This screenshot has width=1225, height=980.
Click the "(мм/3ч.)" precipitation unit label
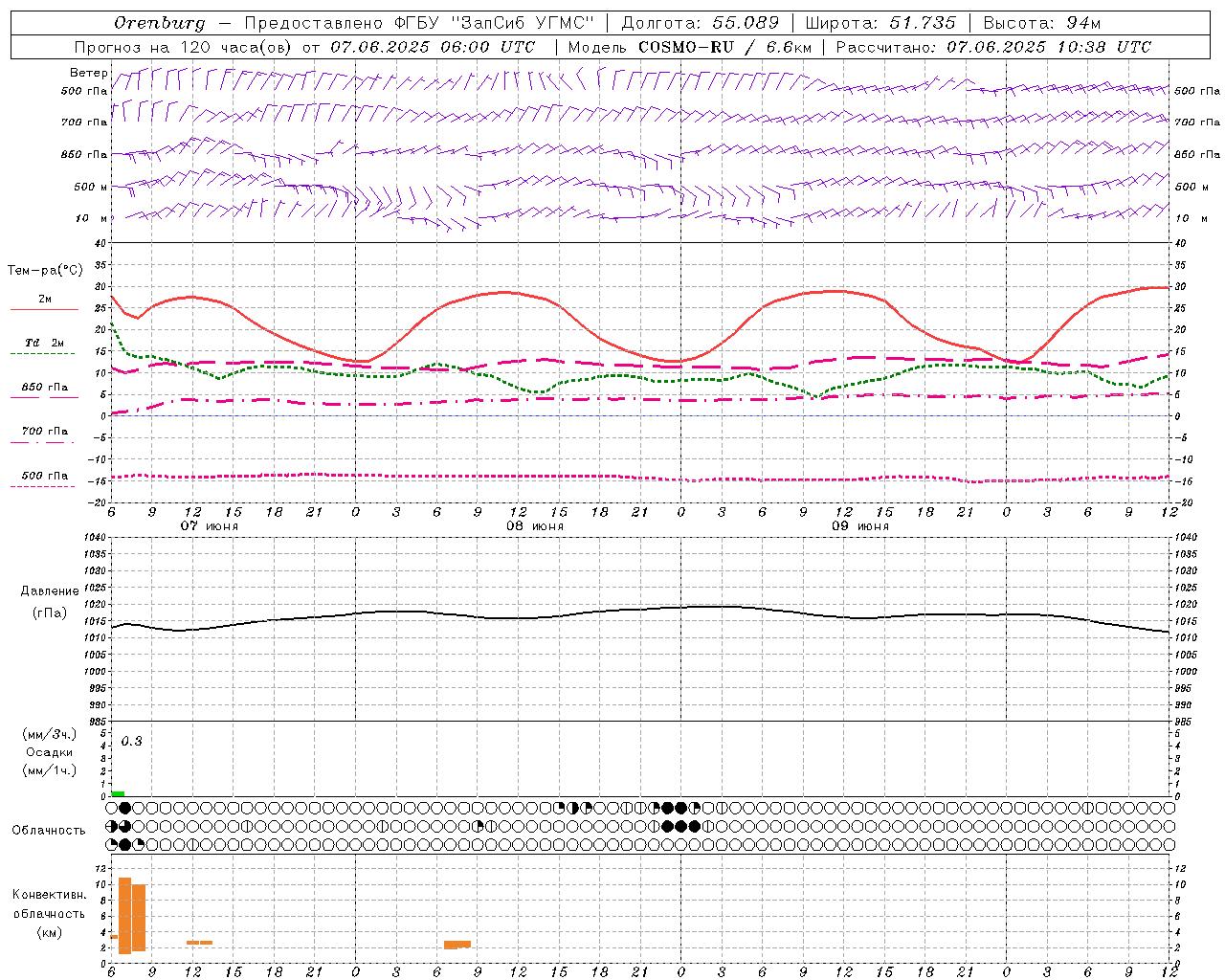(49, 734)
